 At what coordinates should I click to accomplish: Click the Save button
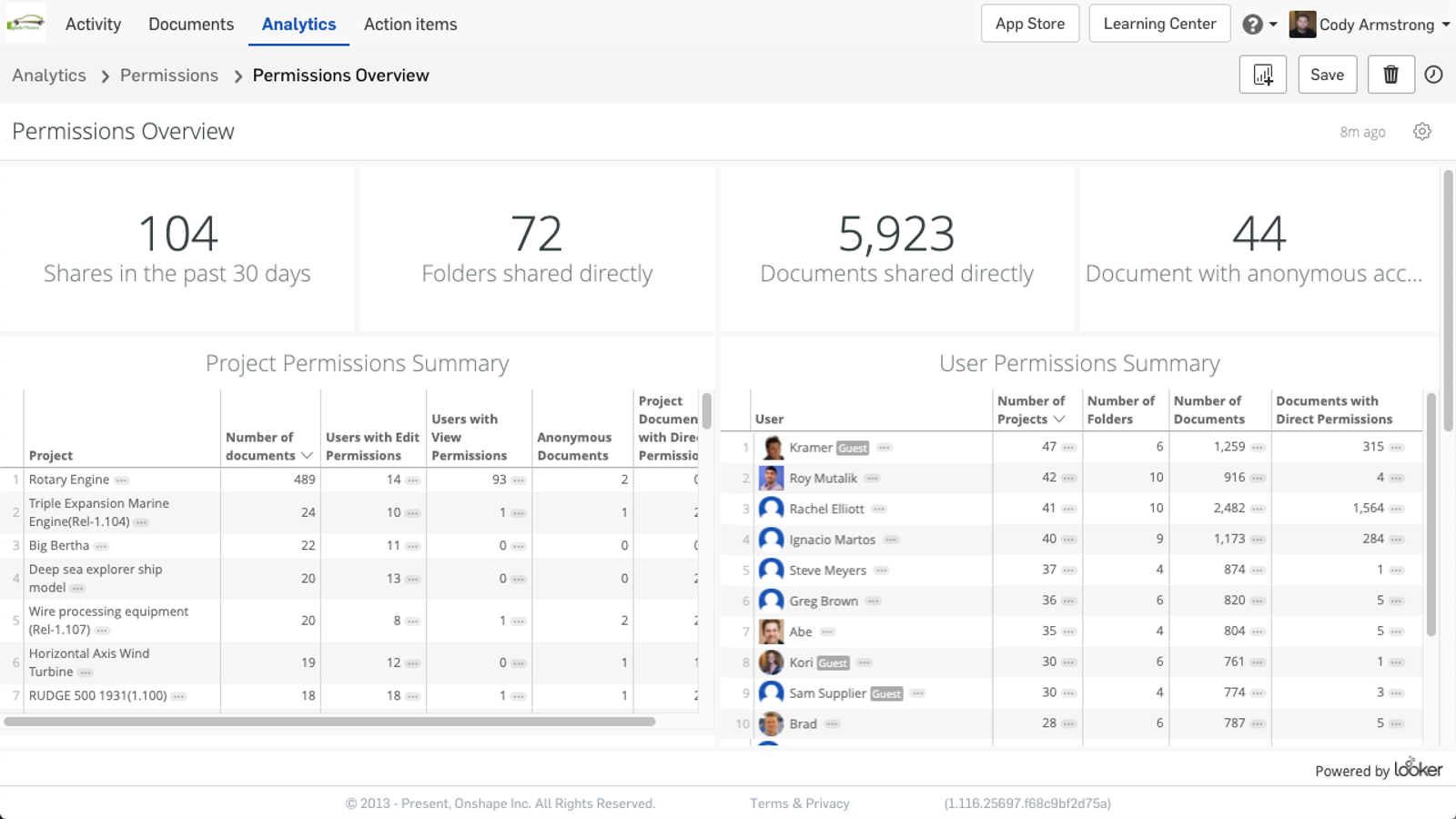click(x=1327, y=75)
